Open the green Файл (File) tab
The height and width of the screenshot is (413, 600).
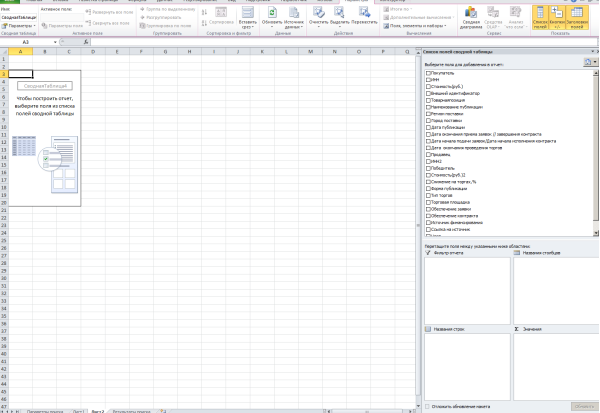click(x=10, y=1)
